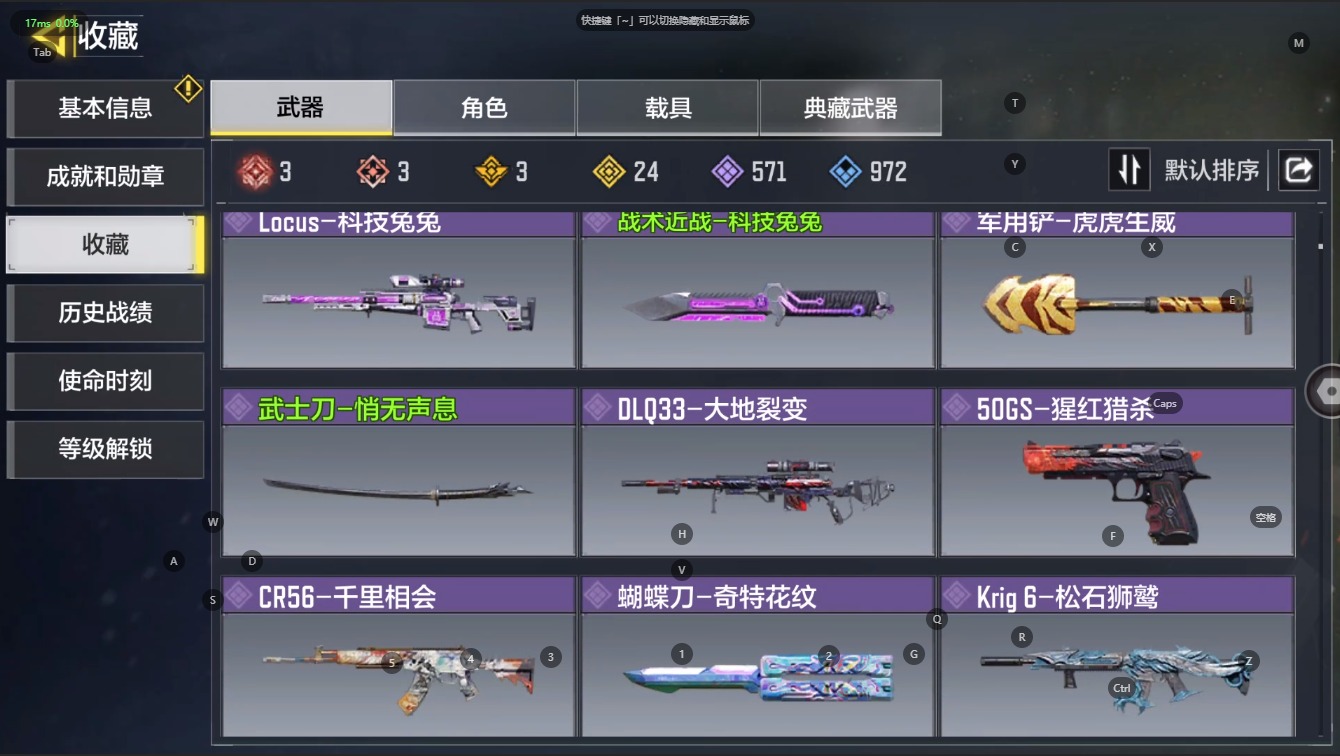Click the hexagon handle on right edge

coord(1326,390)
